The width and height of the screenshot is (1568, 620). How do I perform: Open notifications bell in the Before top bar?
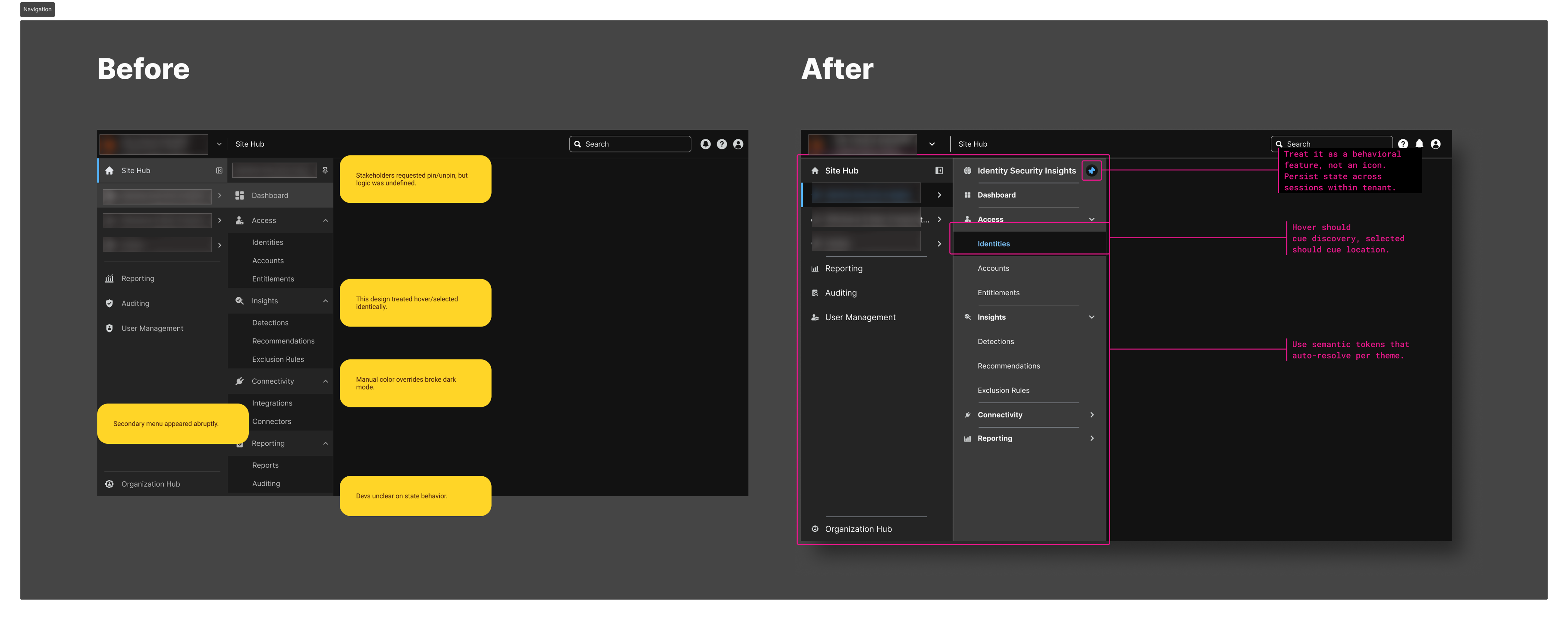tap(705, 144)
